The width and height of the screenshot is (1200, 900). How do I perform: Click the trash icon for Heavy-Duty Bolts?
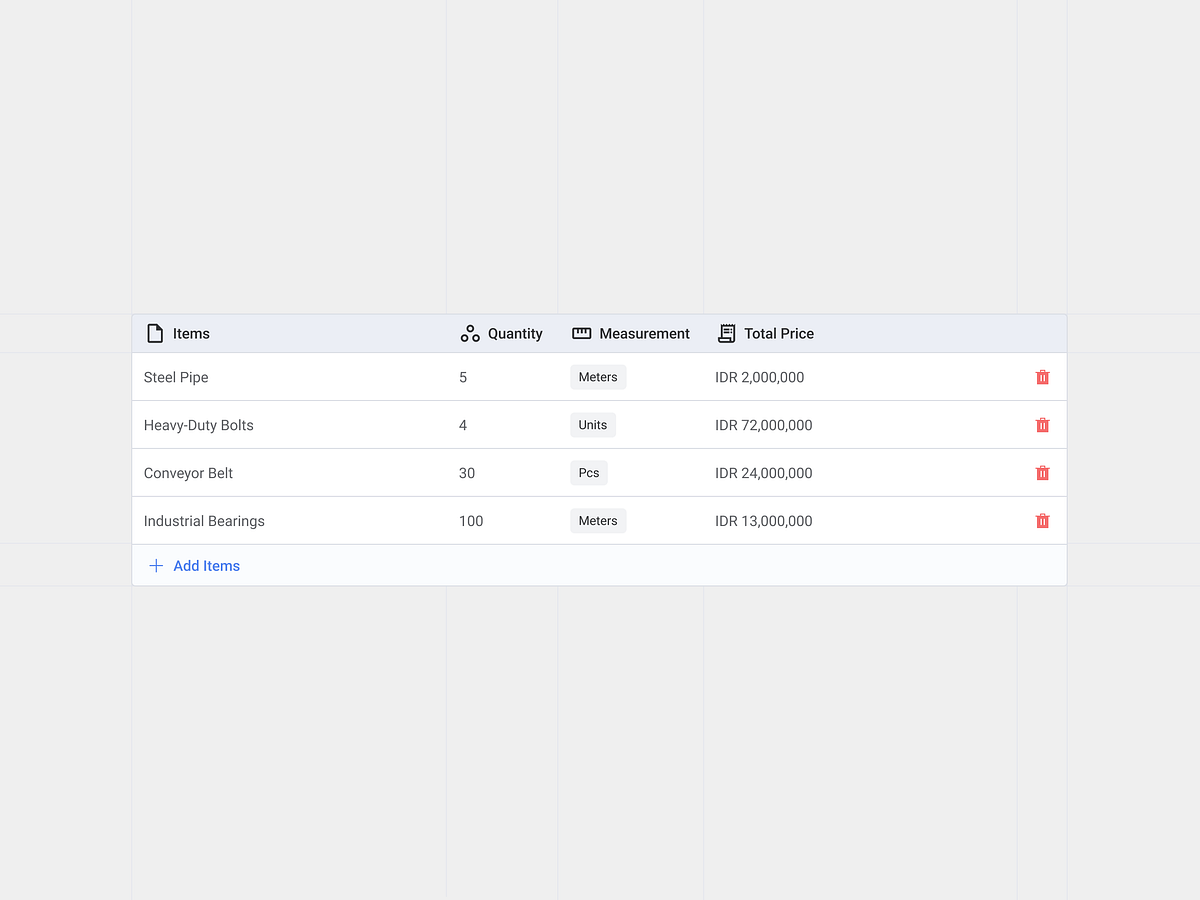click(1043, 424)
